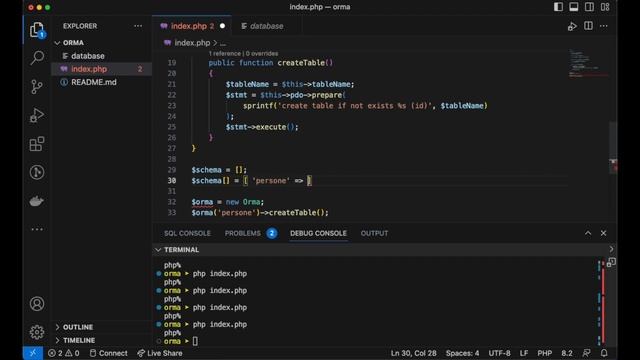Show additional views ellipsis in activity bar
Screen dimensions: 640x360
[x=37, y=229]
